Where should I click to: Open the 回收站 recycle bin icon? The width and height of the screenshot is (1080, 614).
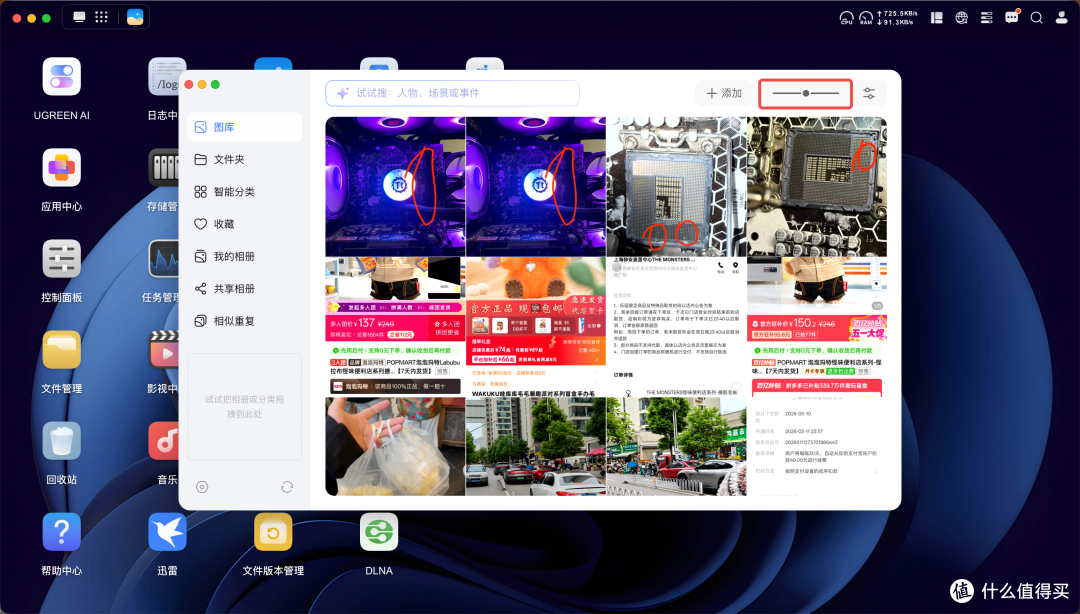coord(61,440)
